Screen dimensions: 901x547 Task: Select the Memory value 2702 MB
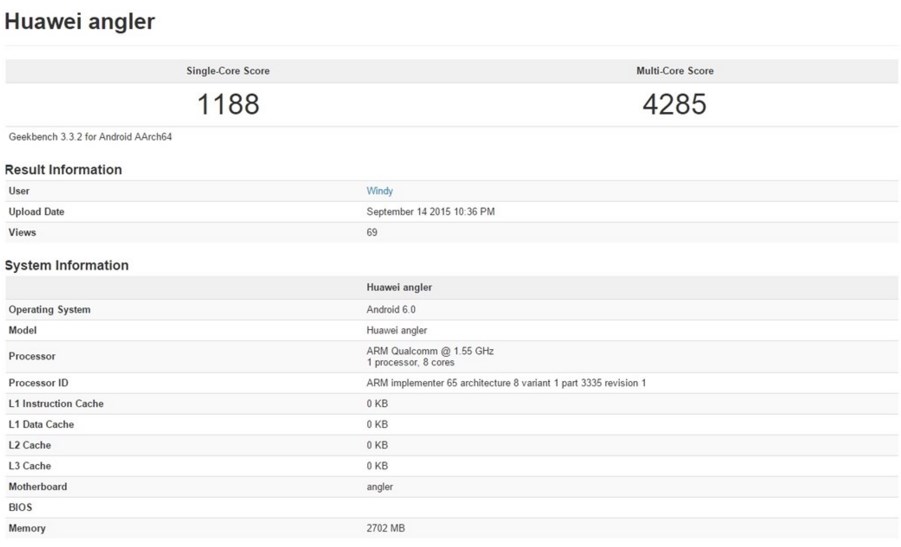click(x=386, y=527)
